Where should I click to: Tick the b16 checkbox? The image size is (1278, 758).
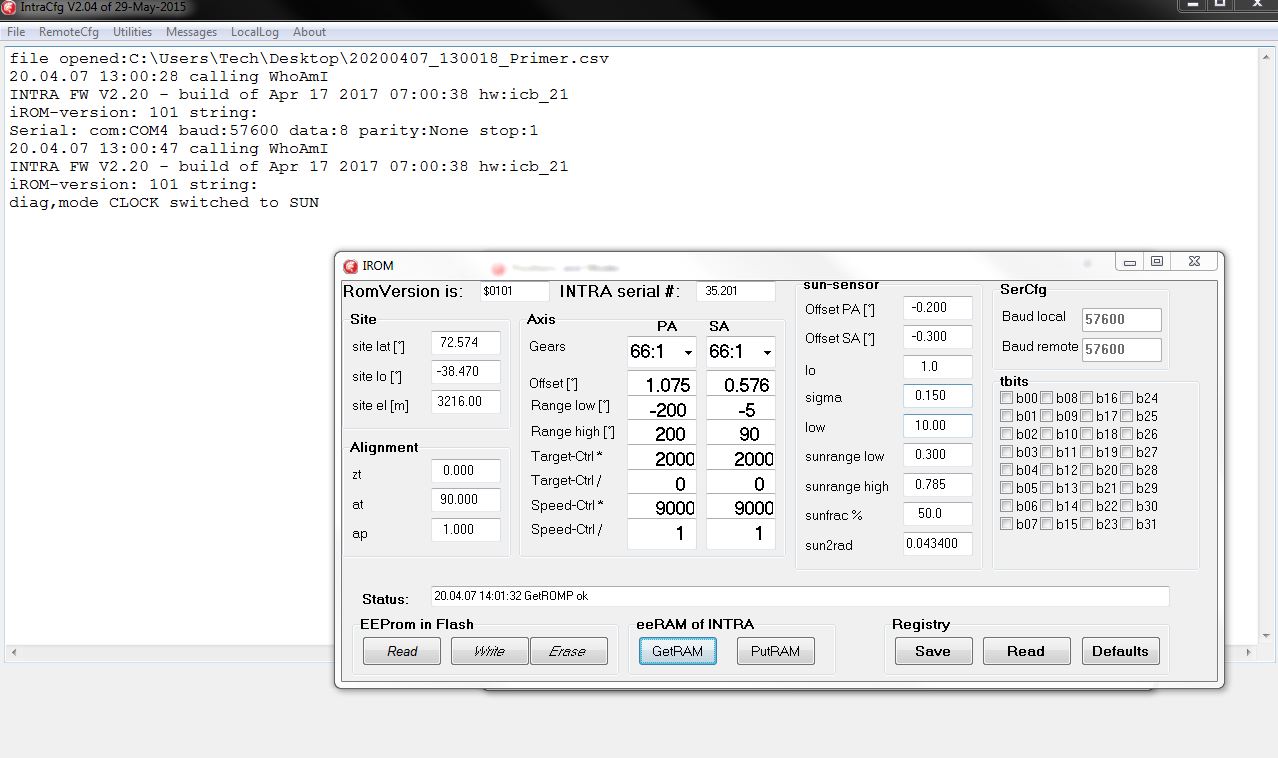click(x=1087, y=399)
